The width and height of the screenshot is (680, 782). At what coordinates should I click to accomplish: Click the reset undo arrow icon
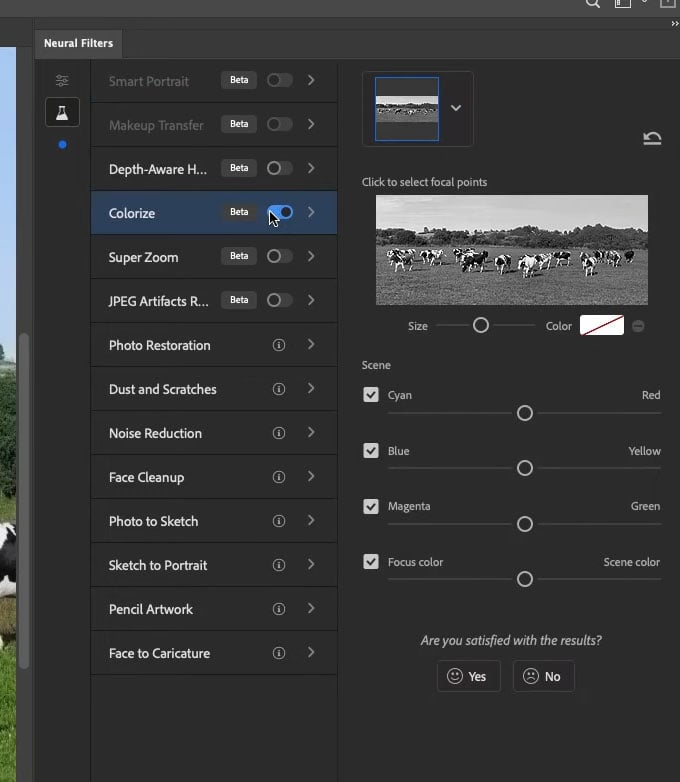pyautogui.click(x=652, y=139)
